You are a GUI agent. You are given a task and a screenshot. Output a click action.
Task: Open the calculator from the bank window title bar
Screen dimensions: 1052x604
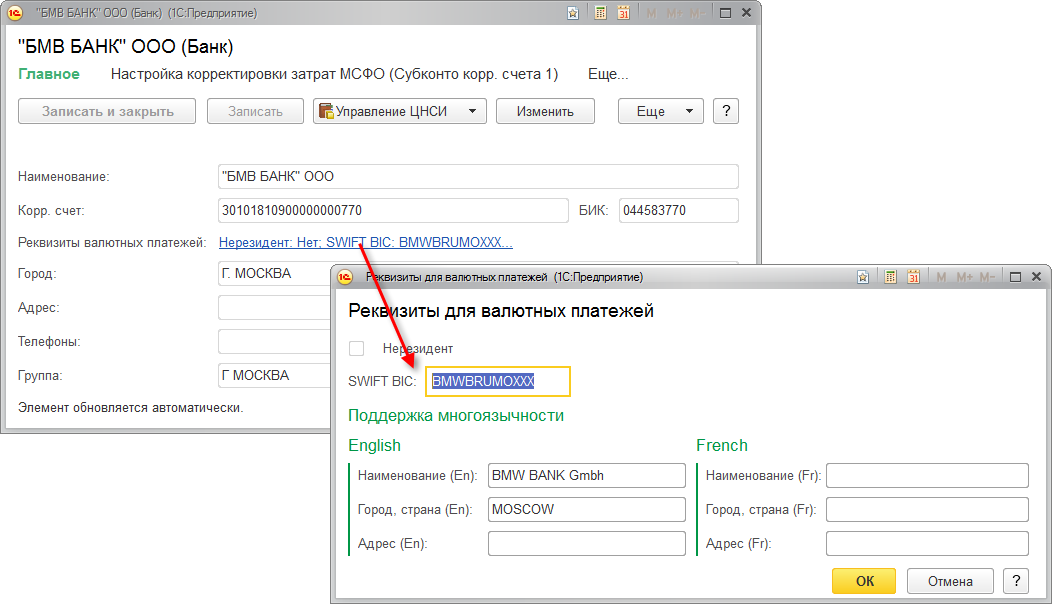pos(600,13)
